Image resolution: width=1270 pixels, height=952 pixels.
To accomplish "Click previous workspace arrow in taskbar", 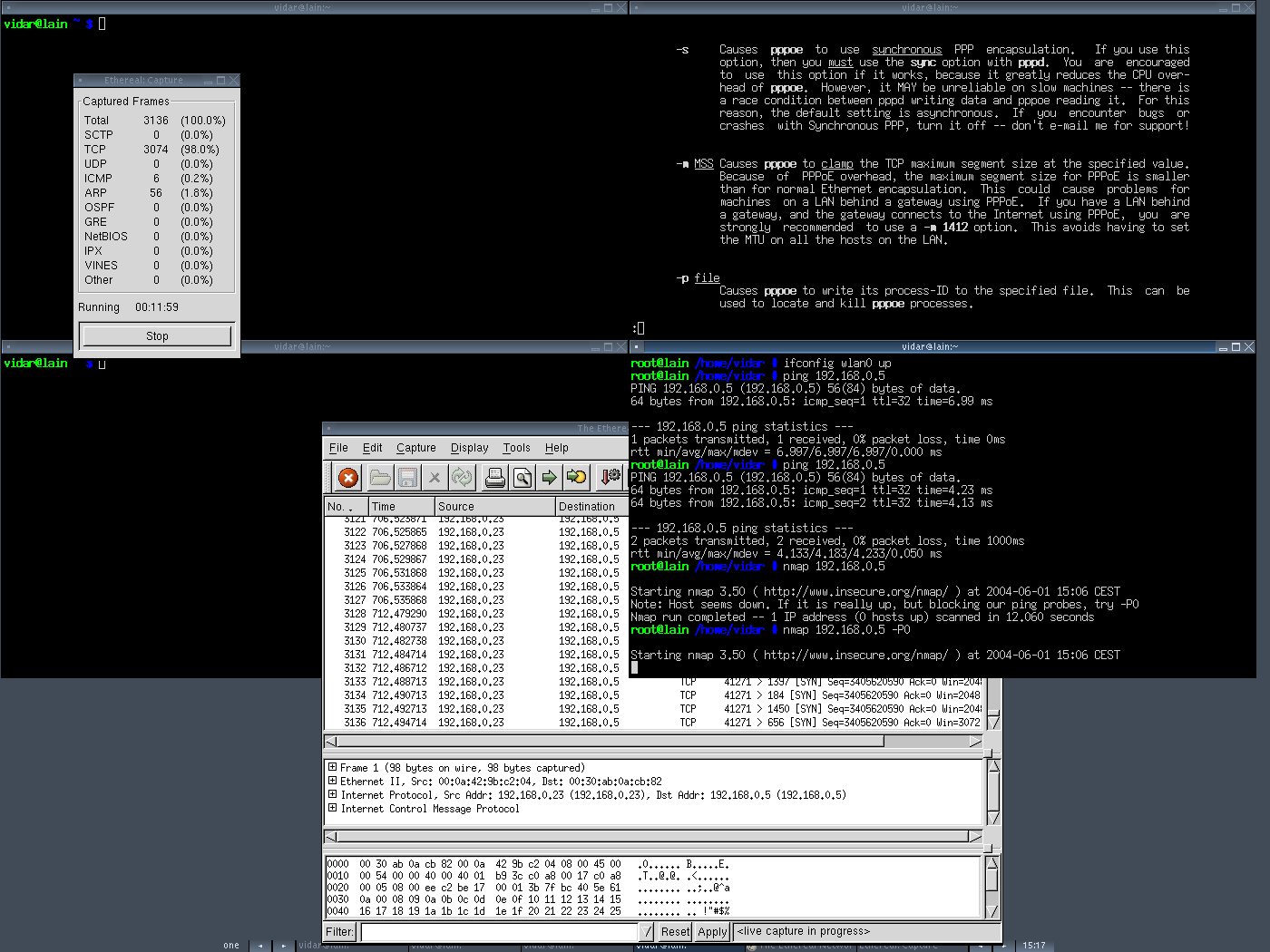I will point(260,945).
